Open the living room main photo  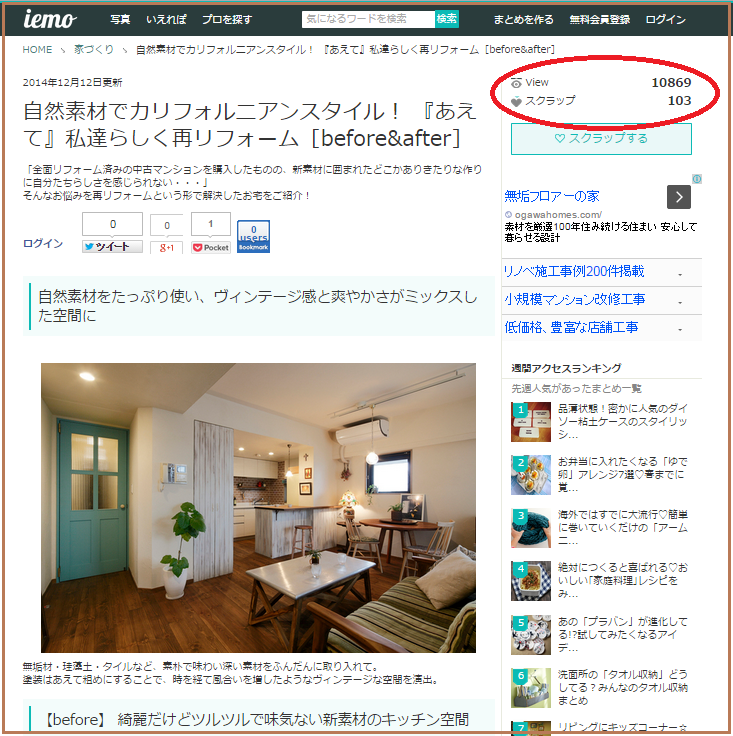[258, 507]
